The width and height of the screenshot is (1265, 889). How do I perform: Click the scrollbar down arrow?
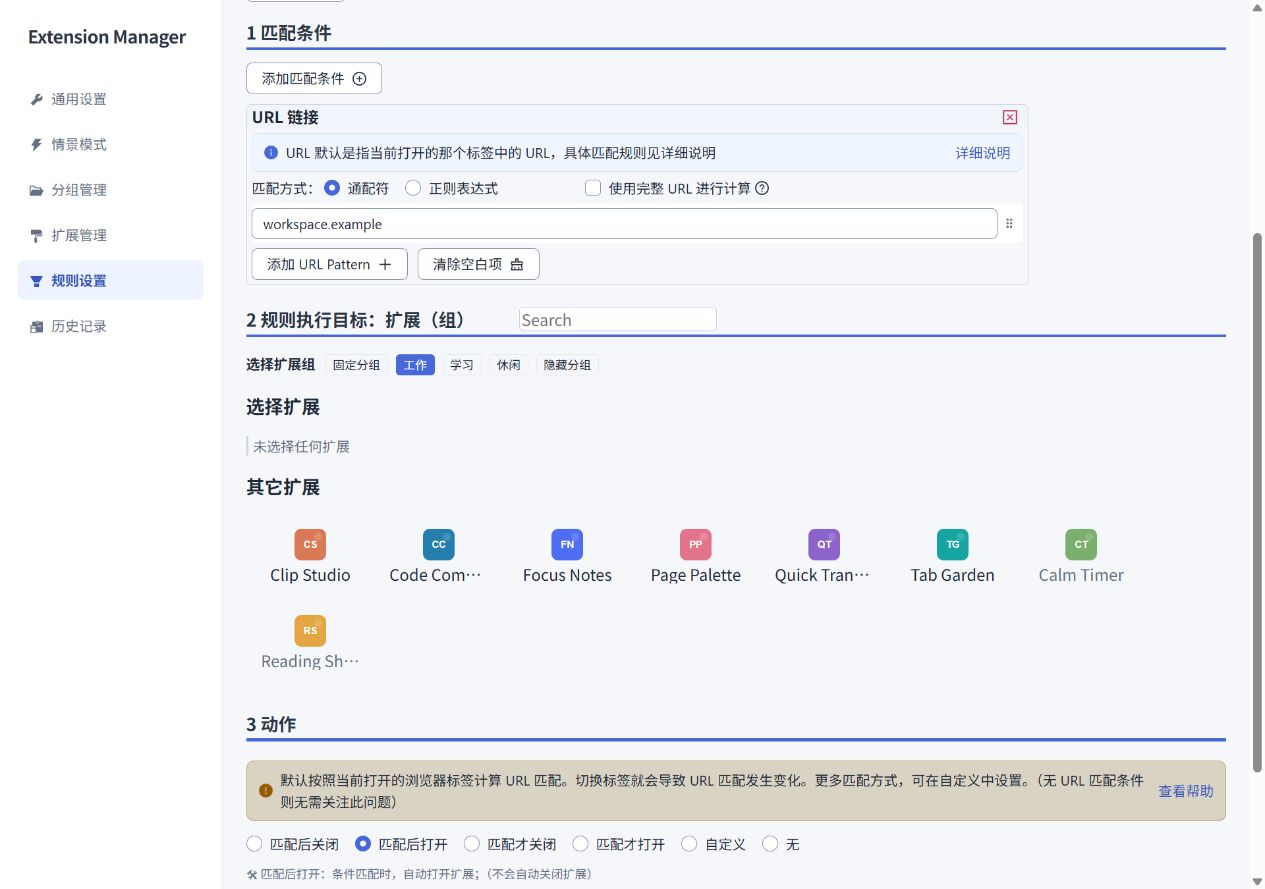pyautogui.click(x=1258, y=881)
